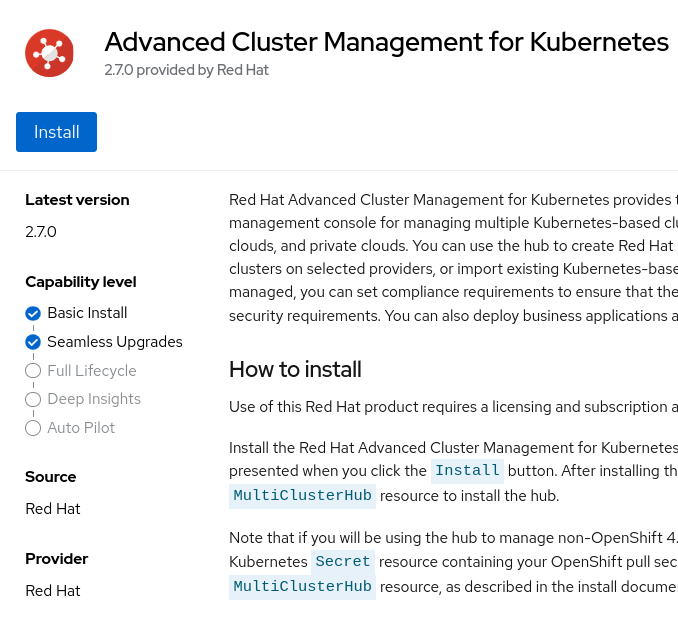Click the Advanced Cluster Management for Kubernetes title
The image size is (678, 623).
[387, 42]
